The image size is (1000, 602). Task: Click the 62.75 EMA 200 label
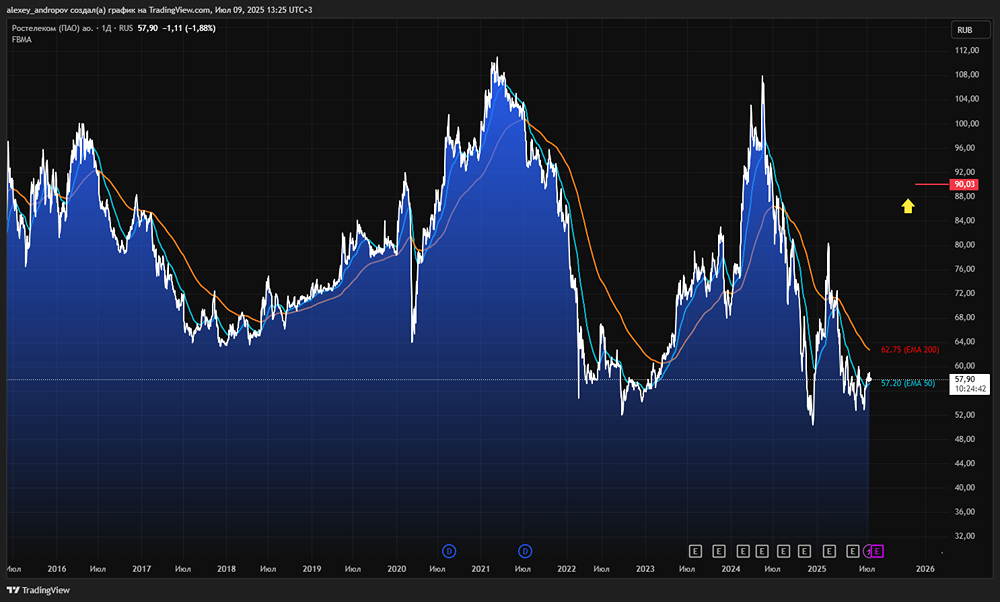[x=910, y=349]
